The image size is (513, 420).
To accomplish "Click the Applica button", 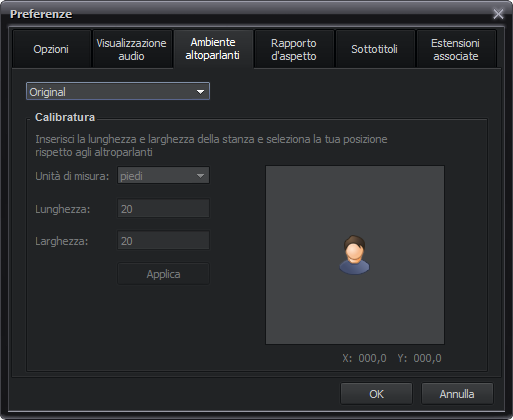I will (x=163, y=274).
